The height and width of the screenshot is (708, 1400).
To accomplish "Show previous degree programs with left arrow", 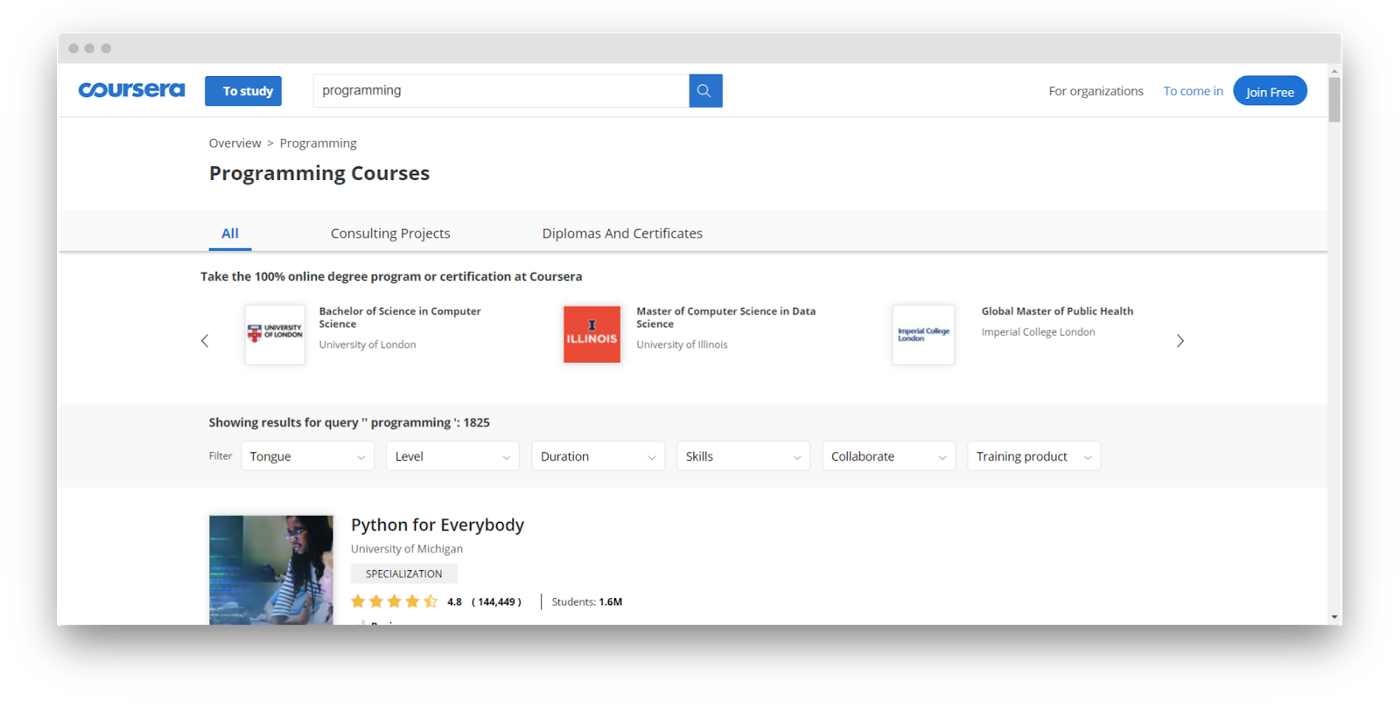I will click(x=205, y=341).
